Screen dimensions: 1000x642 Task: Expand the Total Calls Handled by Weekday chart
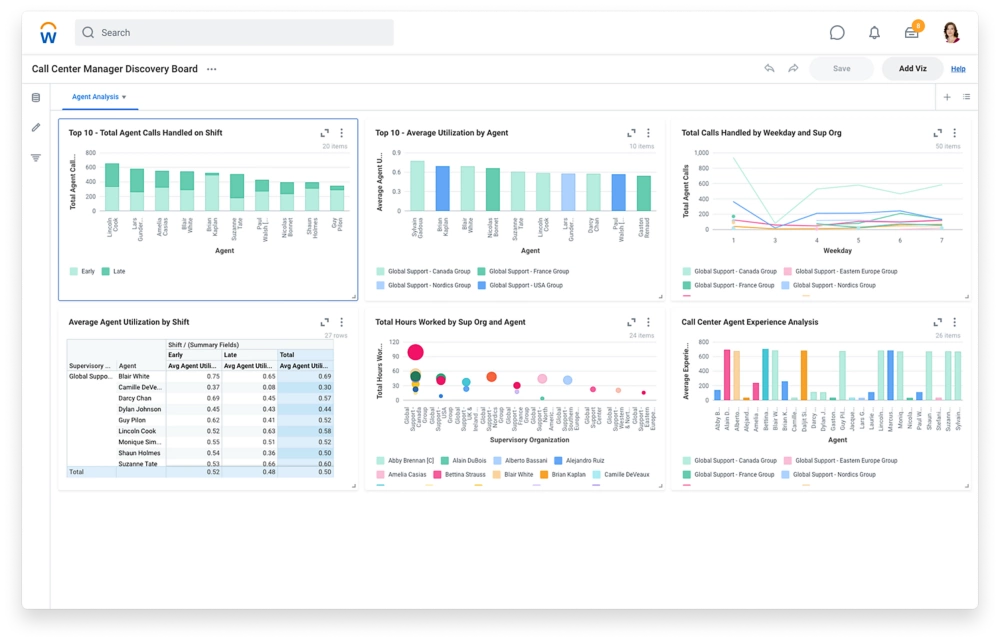(938, 133)
